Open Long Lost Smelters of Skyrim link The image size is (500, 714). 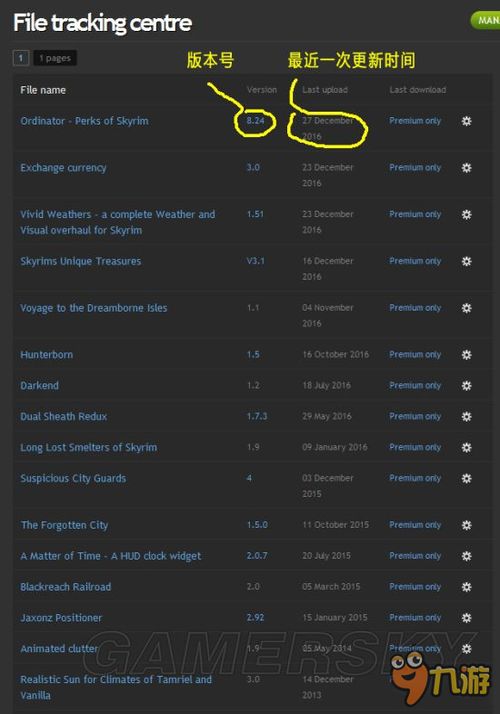click(88, 448)
